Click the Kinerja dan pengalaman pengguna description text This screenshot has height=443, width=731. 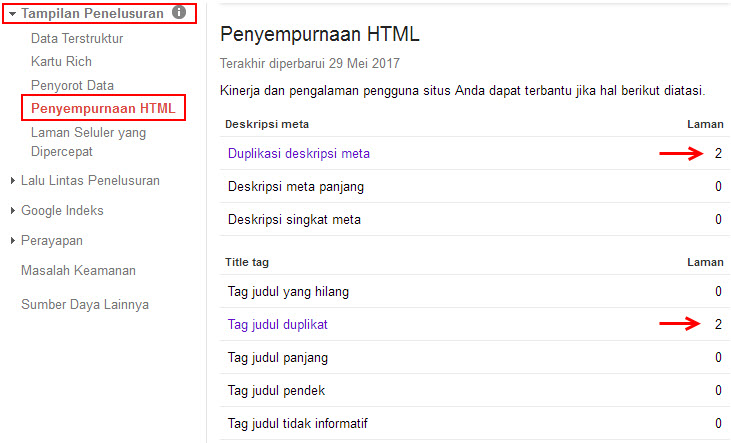[462, 90]
